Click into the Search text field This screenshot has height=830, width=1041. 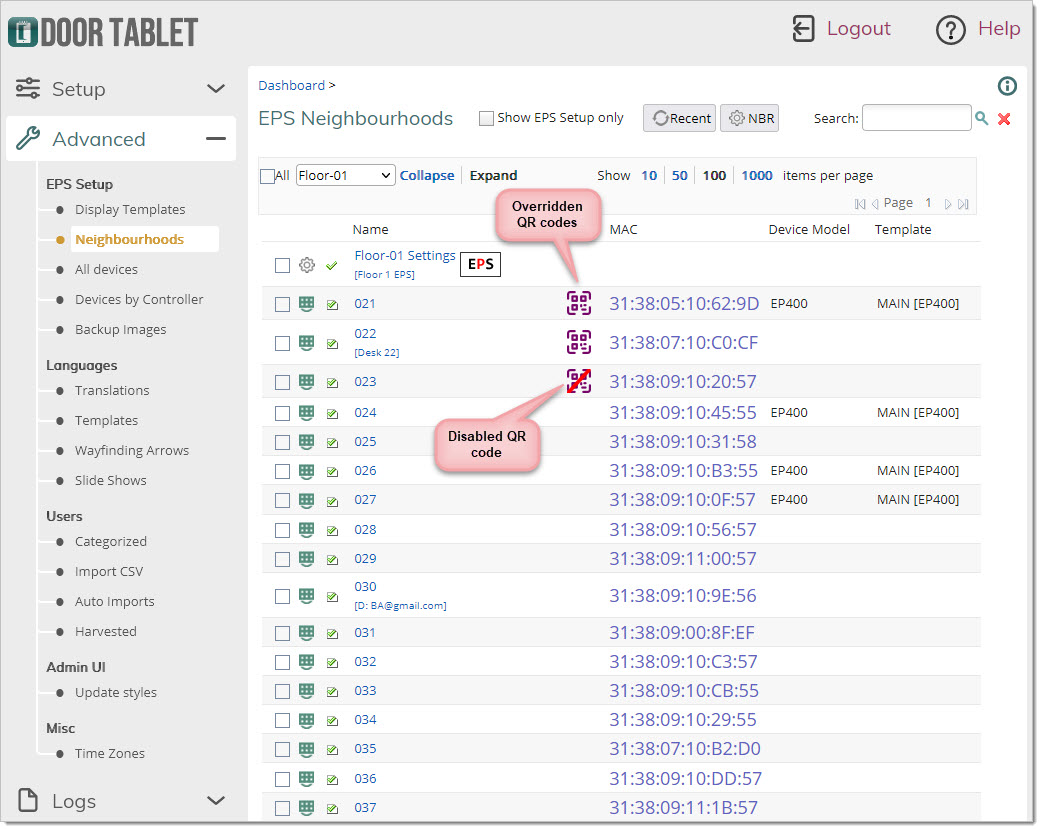[916, 118]
